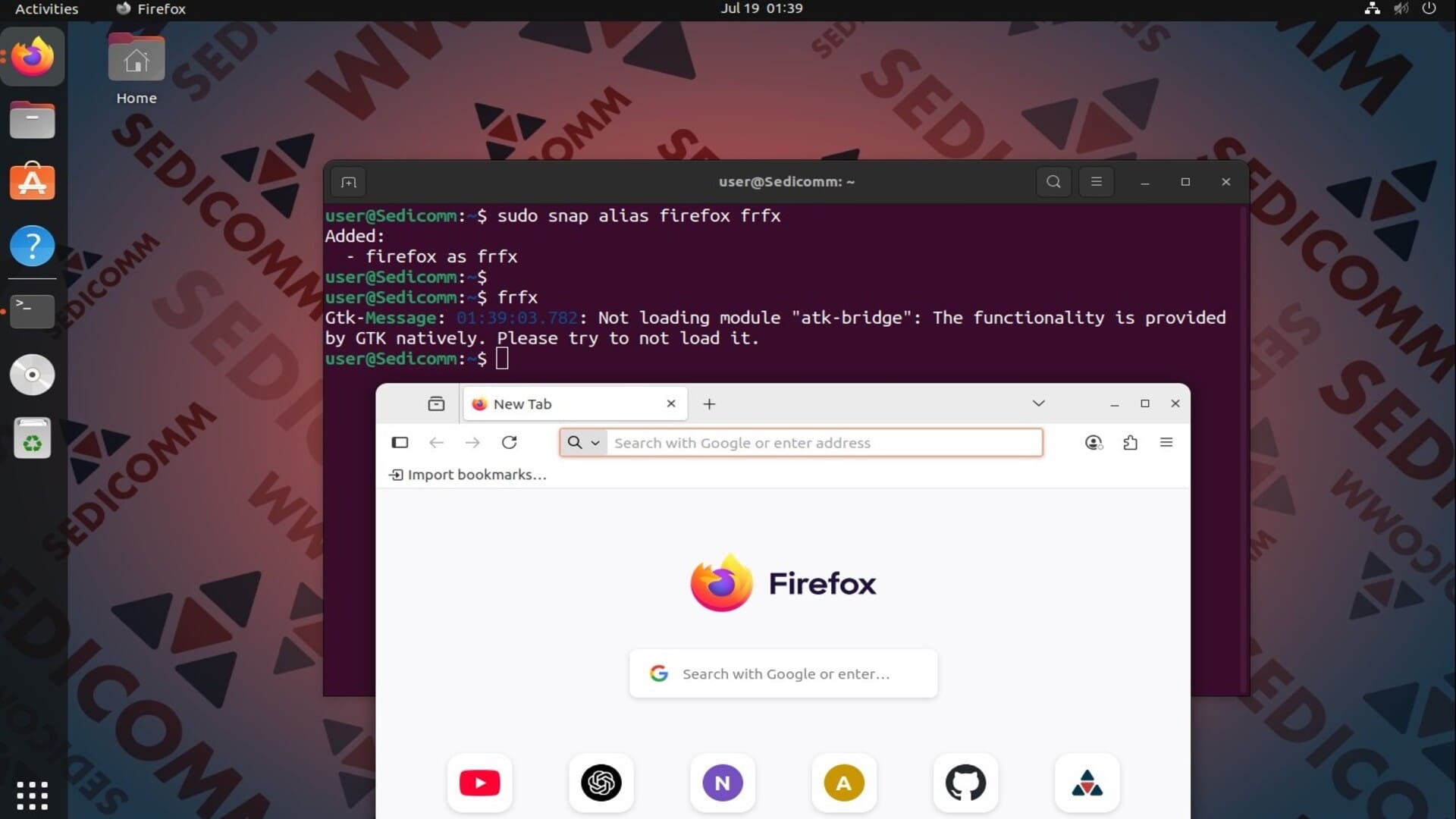The width and height of the screenshot is (1456, 819).
Task: Open the search engine dropdown in address bar
Action: [x=584, y=443]
